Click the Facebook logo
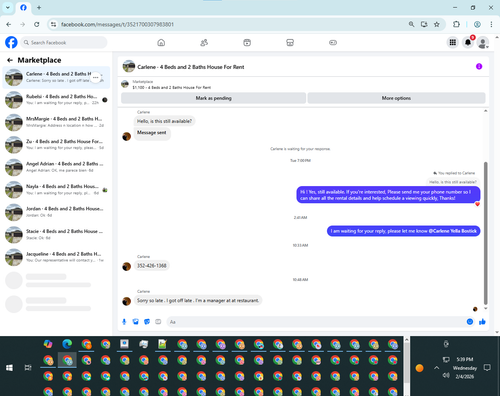 pos(11,42)
